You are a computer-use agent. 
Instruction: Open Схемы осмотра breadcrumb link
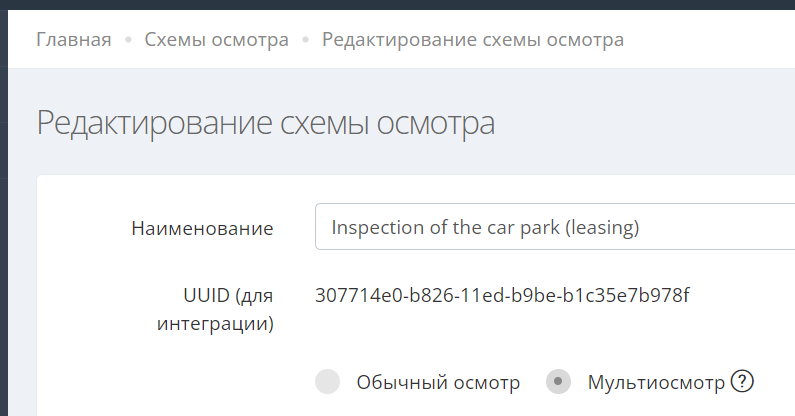click(x=216, y=40)
